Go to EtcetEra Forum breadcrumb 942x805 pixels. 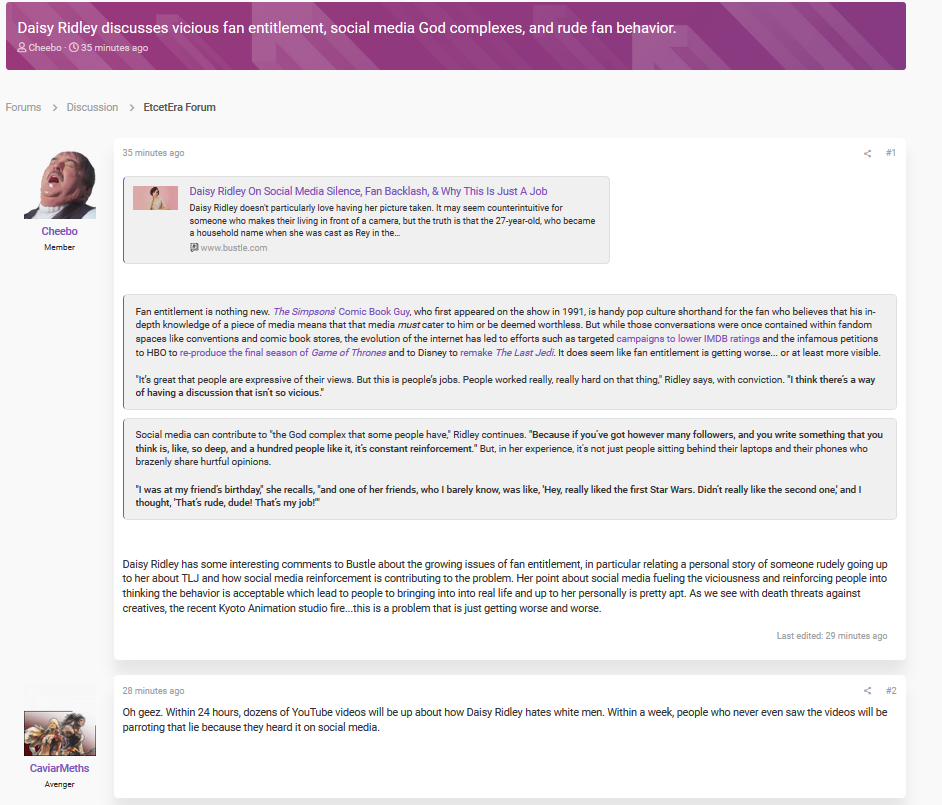179,108
